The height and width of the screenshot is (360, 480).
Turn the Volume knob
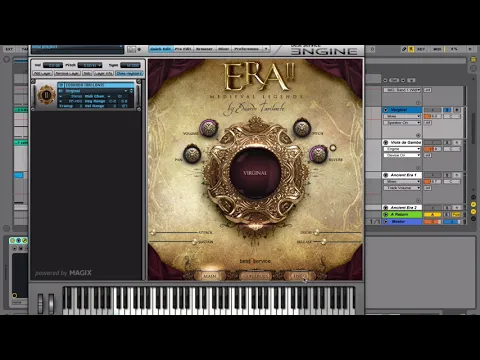(209, 128)
